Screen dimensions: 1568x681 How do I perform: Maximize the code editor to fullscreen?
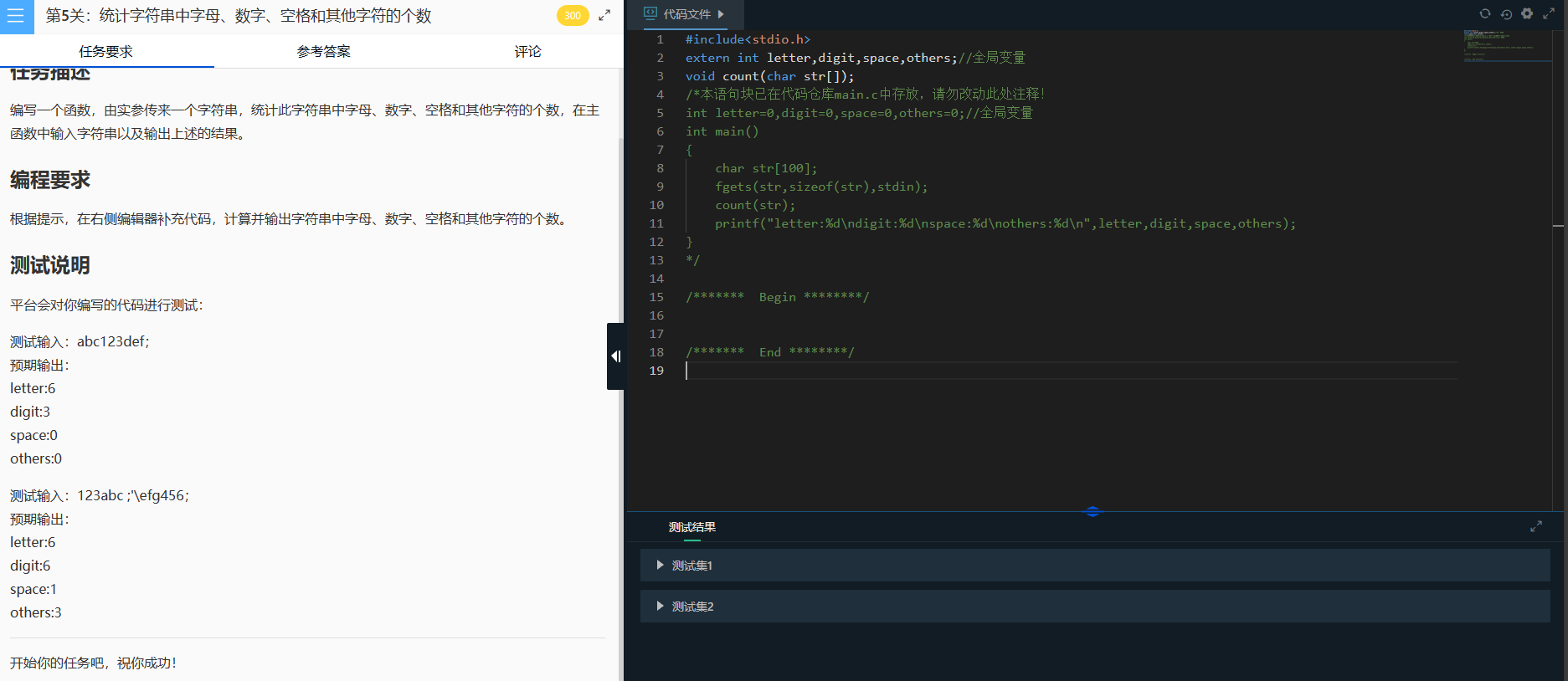(x=1549, y=13)
